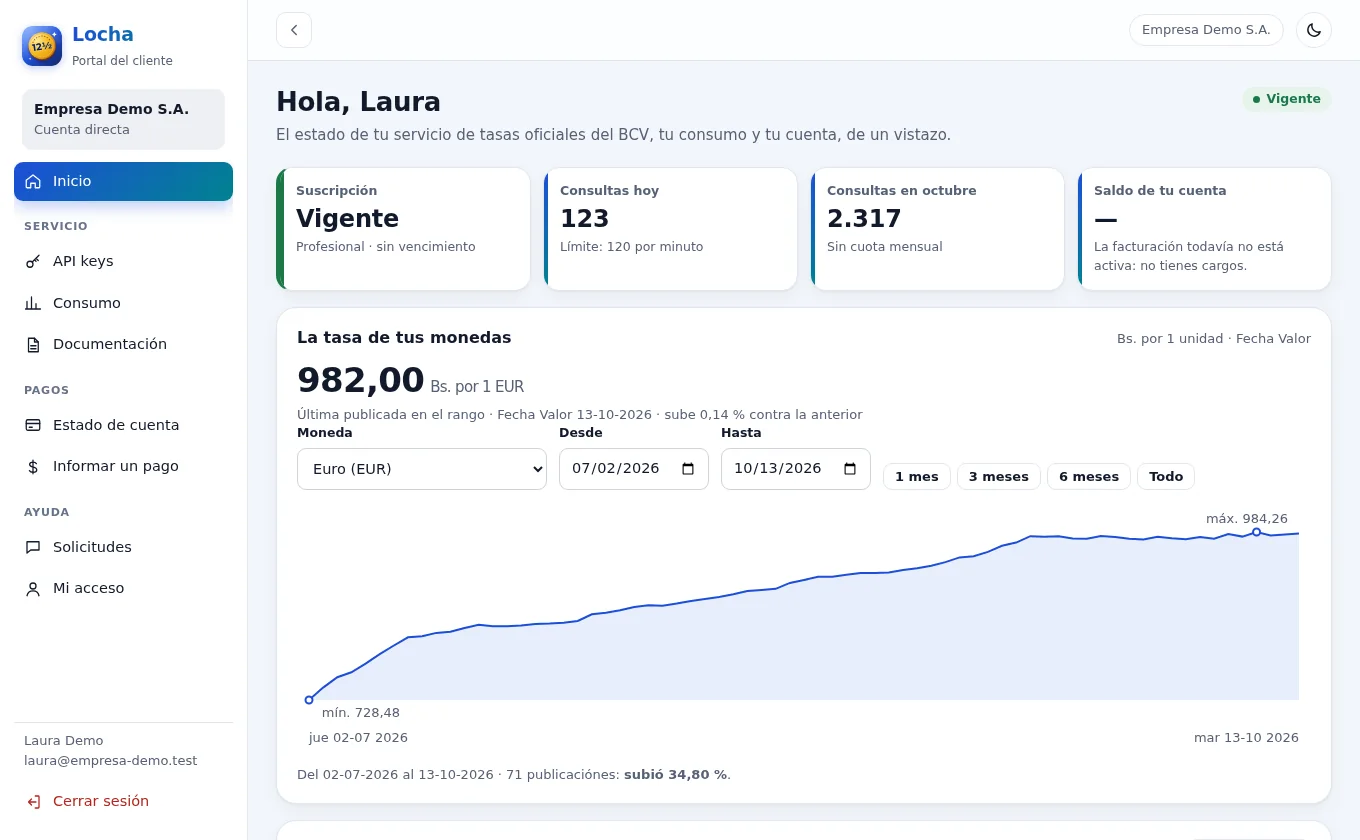1360x840 pixels.
Task: Select the 1 mes range button
Action: [x=917, y=477]
